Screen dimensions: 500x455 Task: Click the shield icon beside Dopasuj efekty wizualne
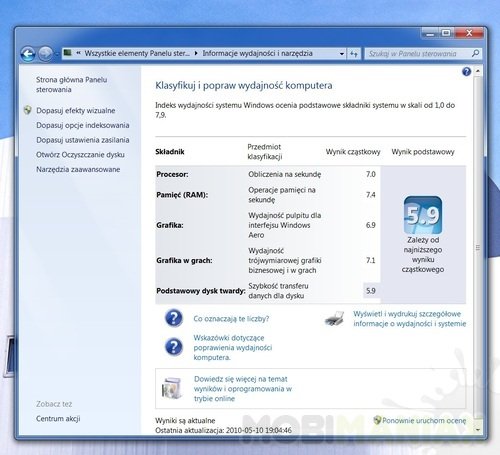[28, 110]
